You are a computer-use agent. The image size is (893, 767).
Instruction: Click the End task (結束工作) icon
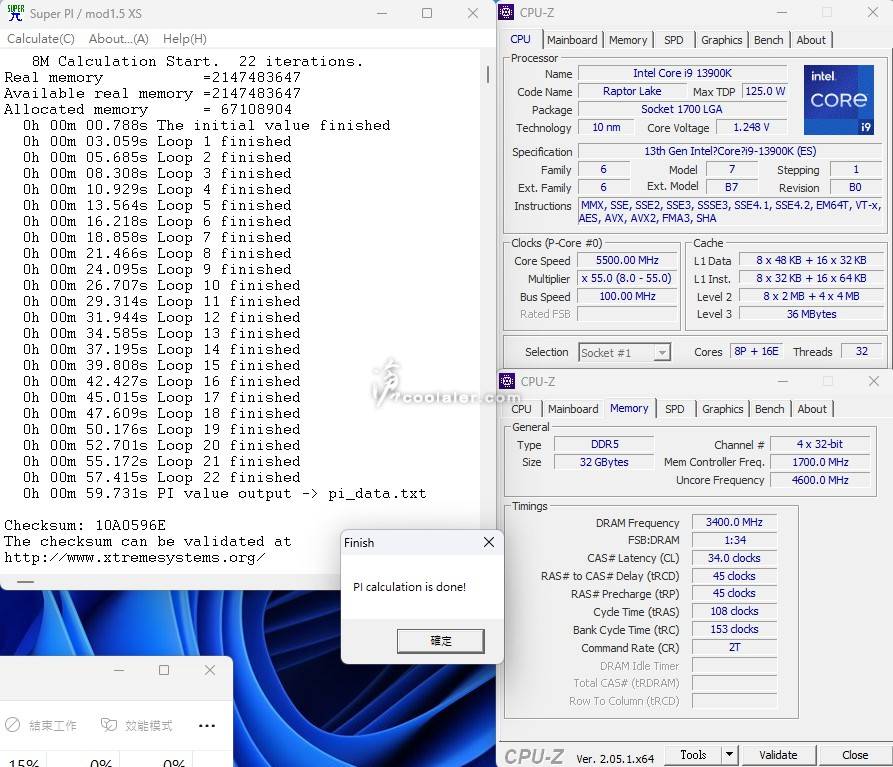pos(13,725)
